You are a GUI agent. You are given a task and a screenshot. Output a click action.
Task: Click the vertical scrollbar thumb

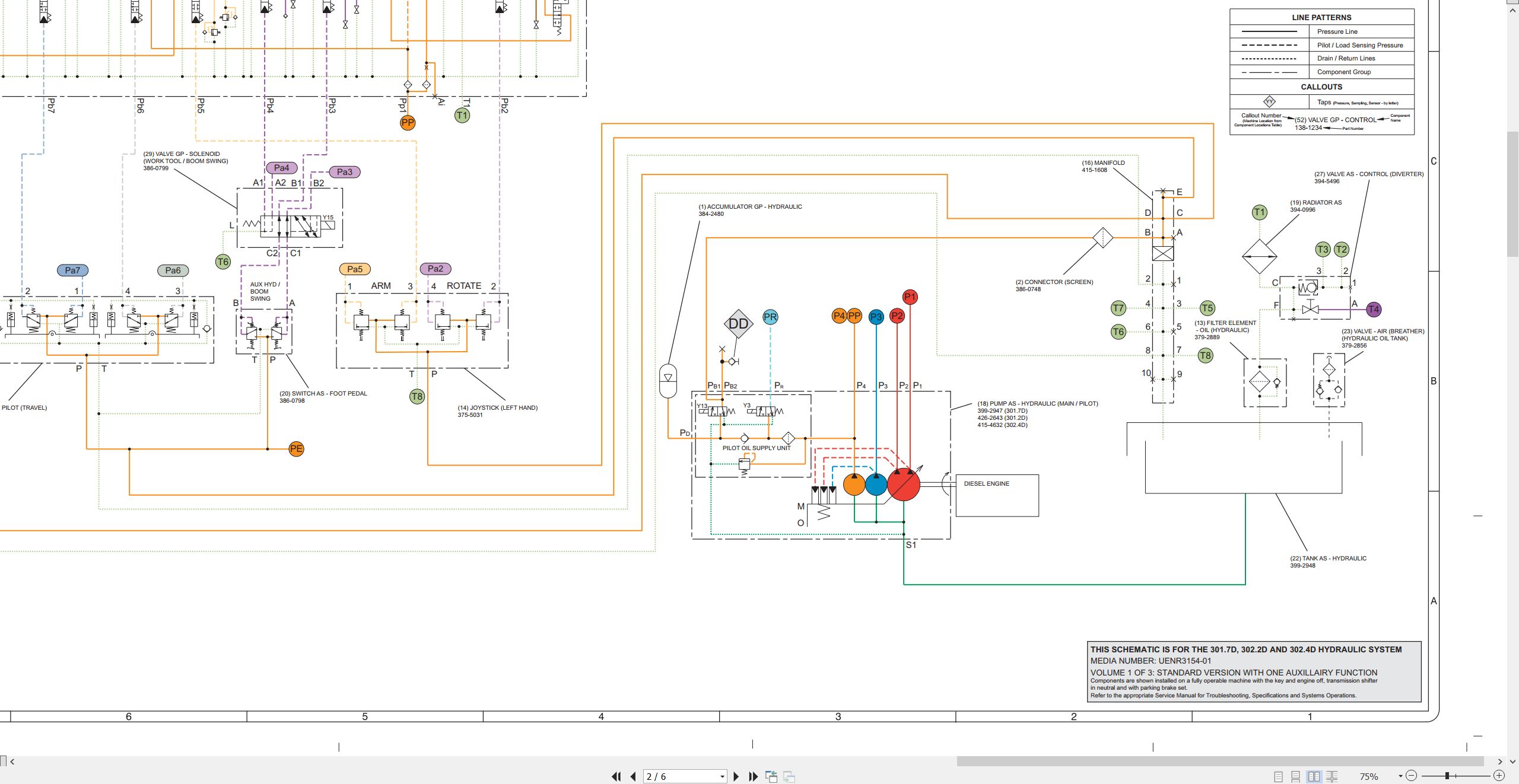[x=1512, y=194]
